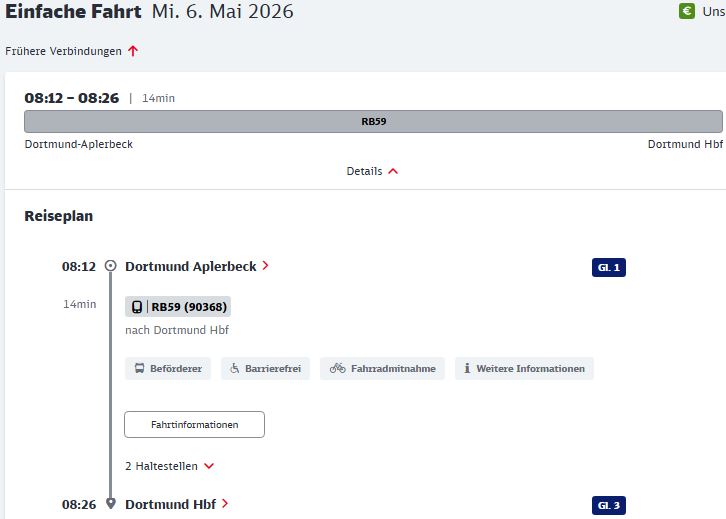726x519 pixels.
Task: Click the bicycle Fahrradmitnahme icon
Action: [x=337, y=369]
